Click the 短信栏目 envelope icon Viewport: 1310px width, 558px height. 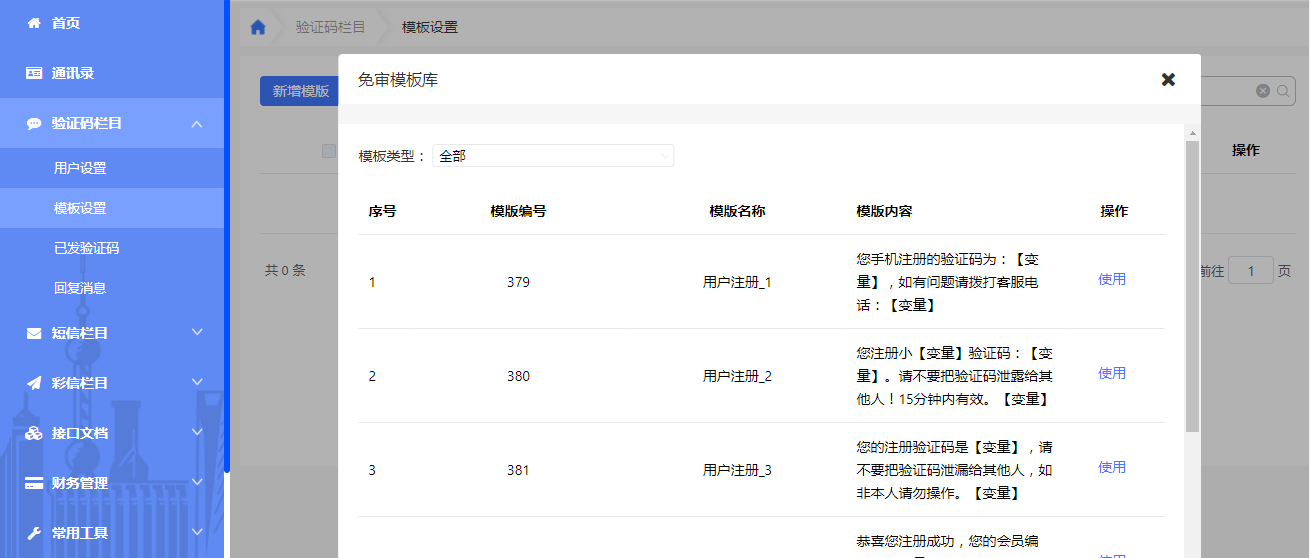34,333
